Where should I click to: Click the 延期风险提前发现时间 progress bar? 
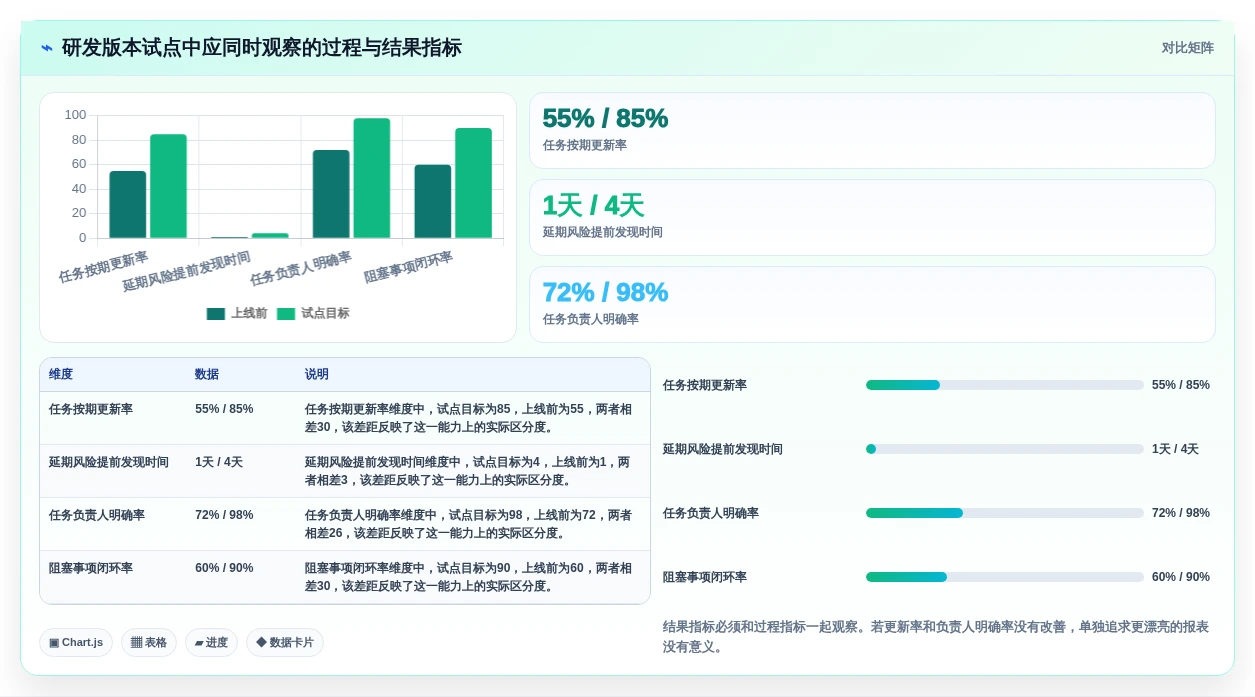1005,449
